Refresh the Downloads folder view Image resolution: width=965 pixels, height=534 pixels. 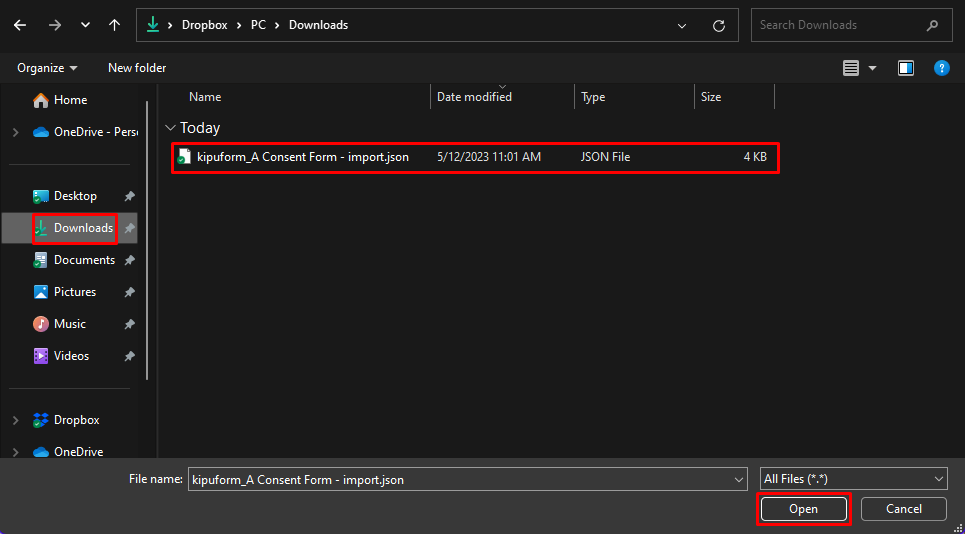click(718, 25)
